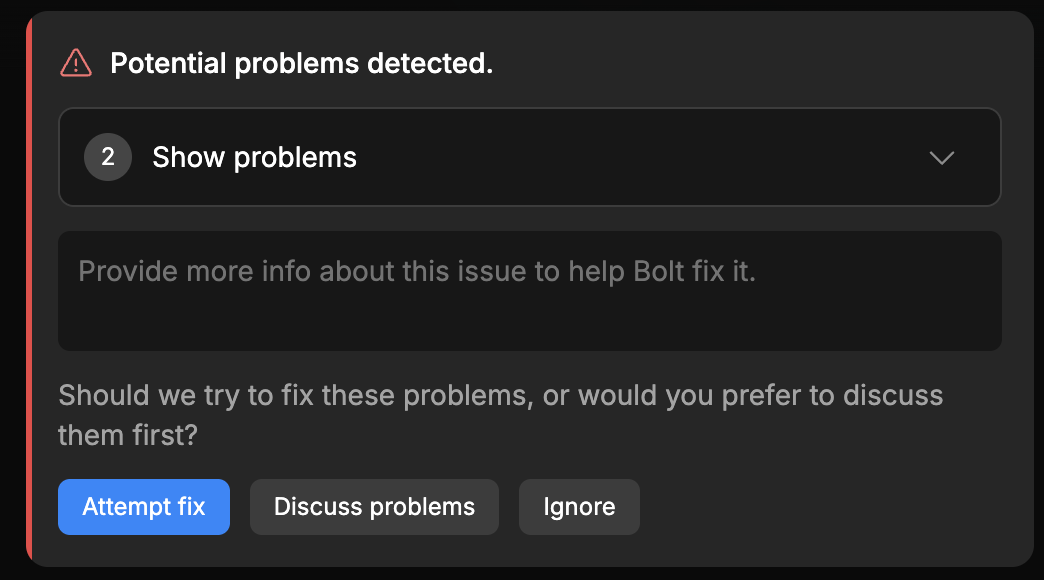
Task: Click the numbered badge in the problems bar
Action: [x=107, y=157]
